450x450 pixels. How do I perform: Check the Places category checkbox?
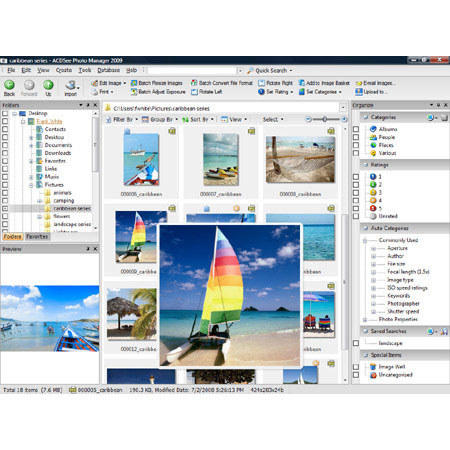click(x=356, y=145)
